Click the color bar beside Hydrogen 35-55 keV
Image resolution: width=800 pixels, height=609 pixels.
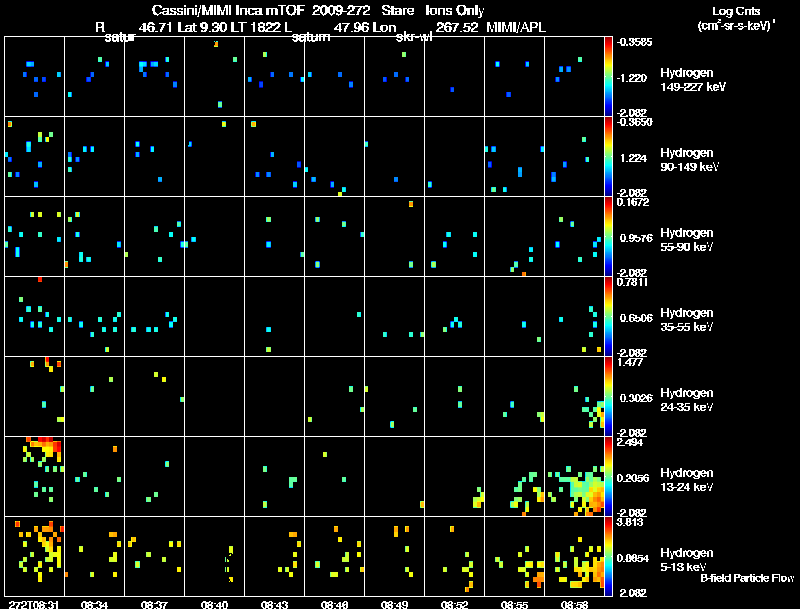[608, 317]
